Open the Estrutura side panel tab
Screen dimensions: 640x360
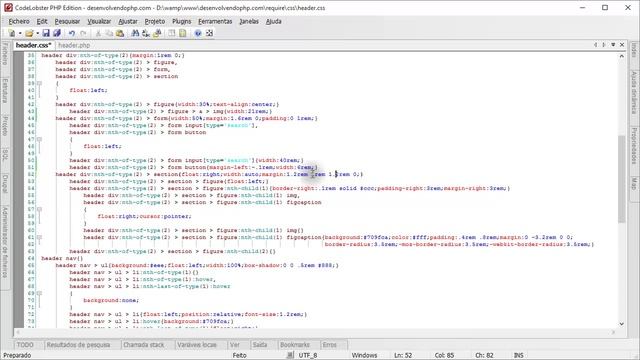tap(5, 91)
